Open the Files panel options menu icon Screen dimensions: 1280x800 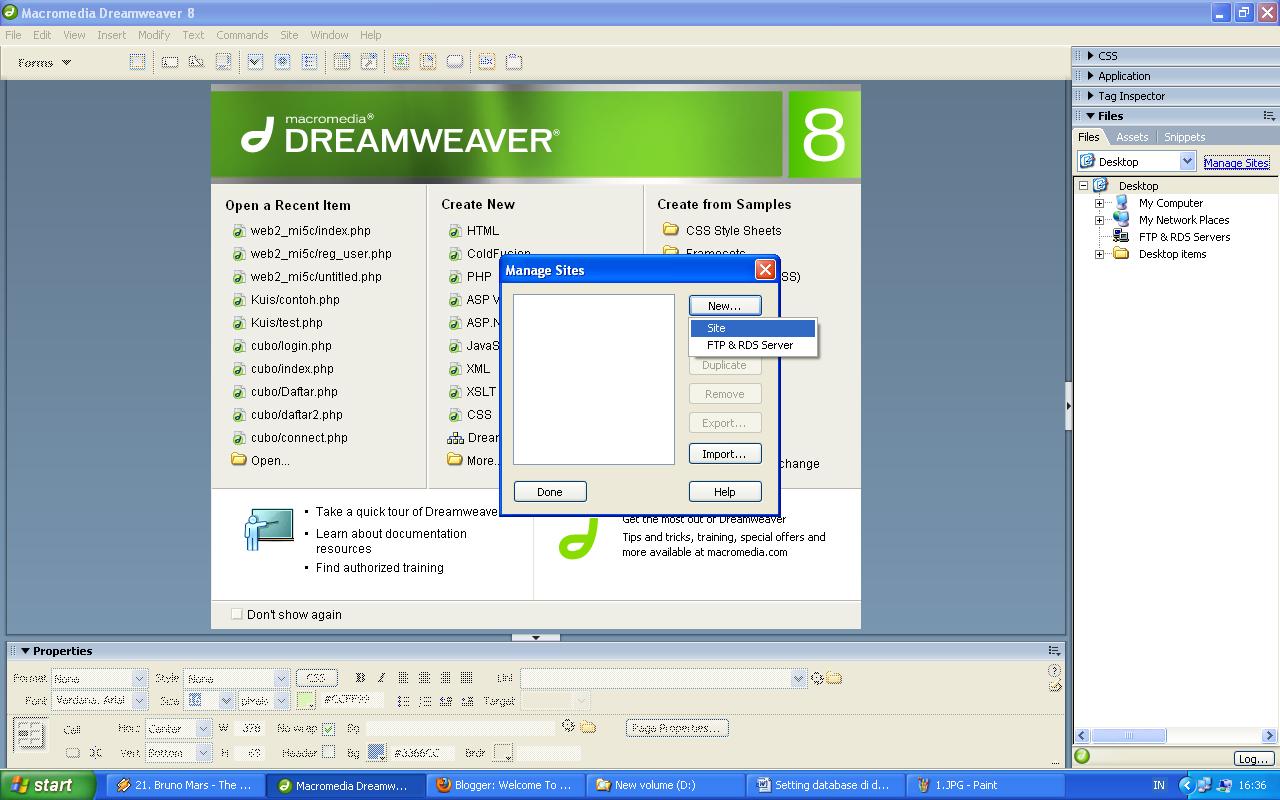(x=1268, y=116)
